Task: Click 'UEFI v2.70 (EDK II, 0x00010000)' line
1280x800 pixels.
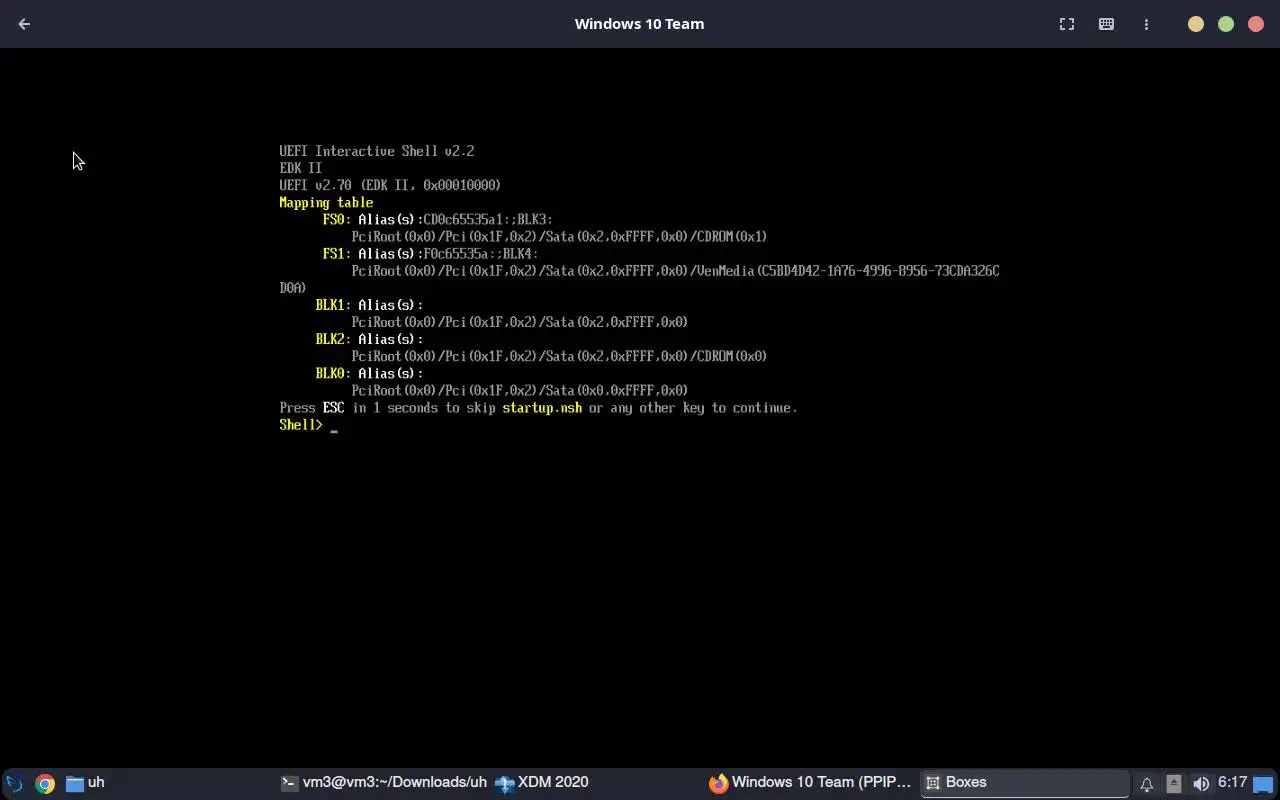Action: click(x=390, y=185)
